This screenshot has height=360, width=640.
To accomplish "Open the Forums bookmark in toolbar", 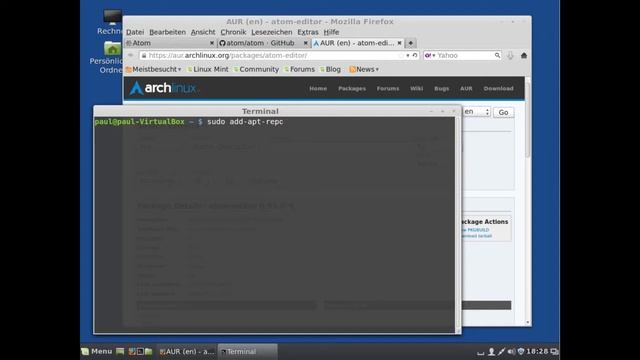I will click(x=300, y=69).
